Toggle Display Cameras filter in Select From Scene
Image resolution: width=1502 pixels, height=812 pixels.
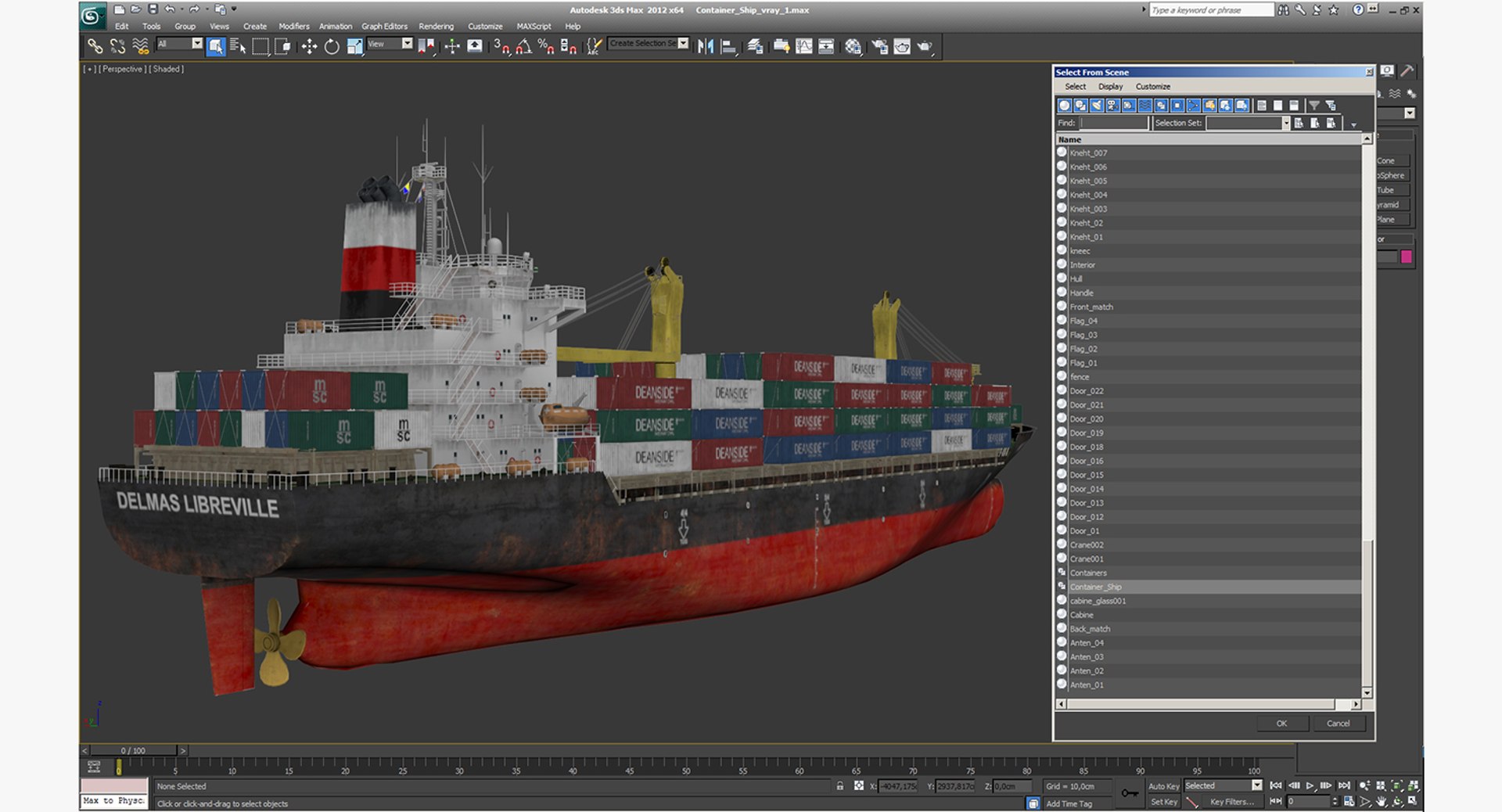pos(1112,105)
